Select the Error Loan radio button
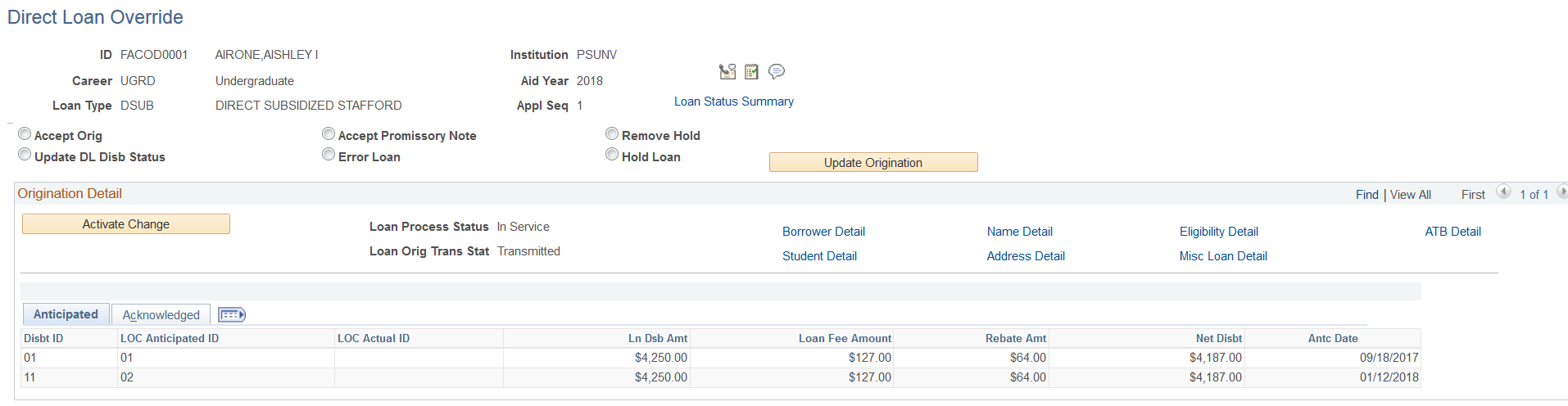This screenshot has width=1568, height=406. click(329, 156)
